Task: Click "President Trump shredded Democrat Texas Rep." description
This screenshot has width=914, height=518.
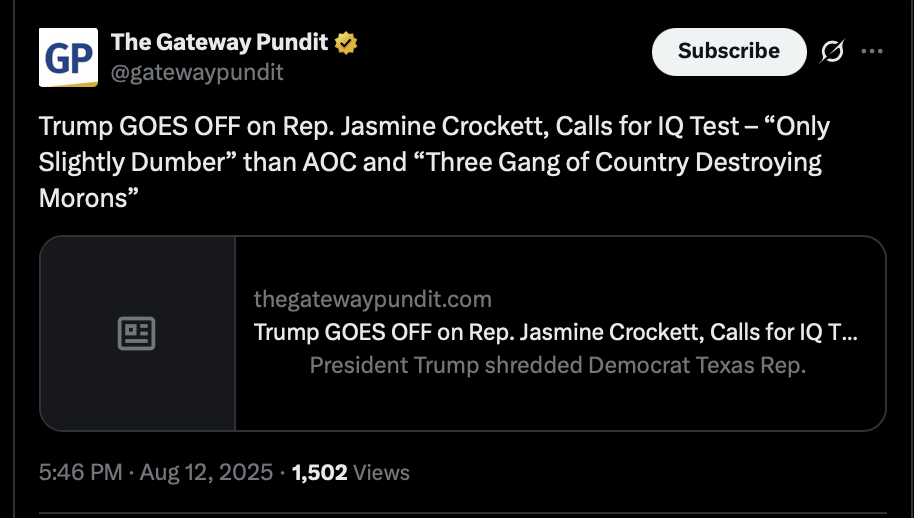Action: [x=557, y=365]
